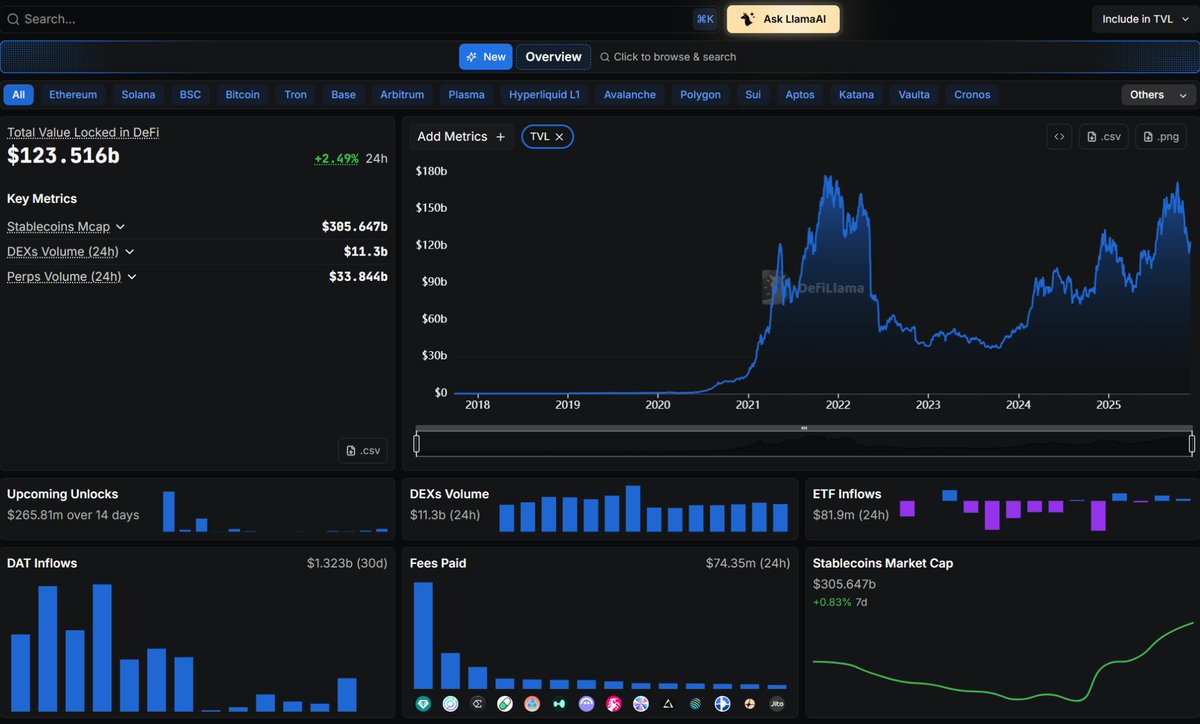Filter by Aptos chain
The height and width of the screenshot is (724, 1200).
[x=800, y=95]
